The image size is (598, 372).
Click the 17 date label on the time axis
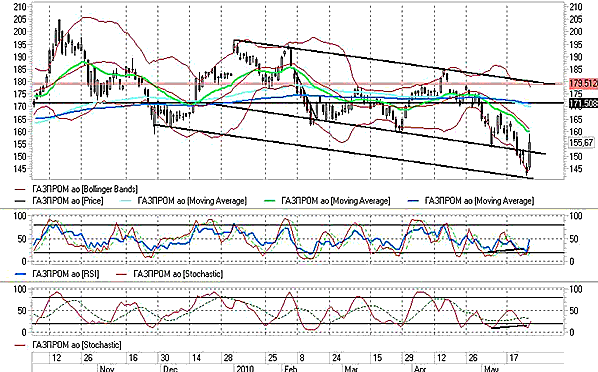coord(513,358)
